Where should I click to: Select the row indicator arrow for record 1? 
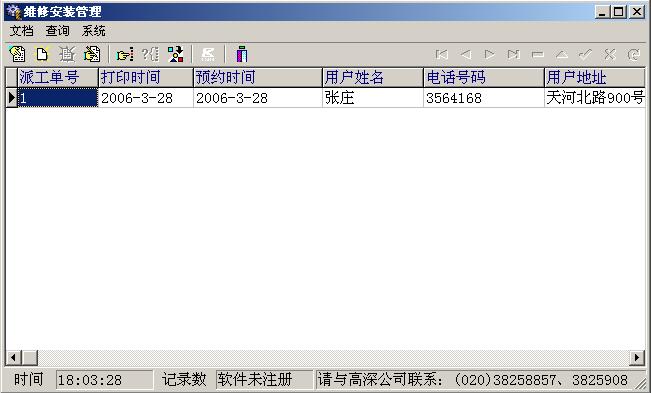coord(11,98)
